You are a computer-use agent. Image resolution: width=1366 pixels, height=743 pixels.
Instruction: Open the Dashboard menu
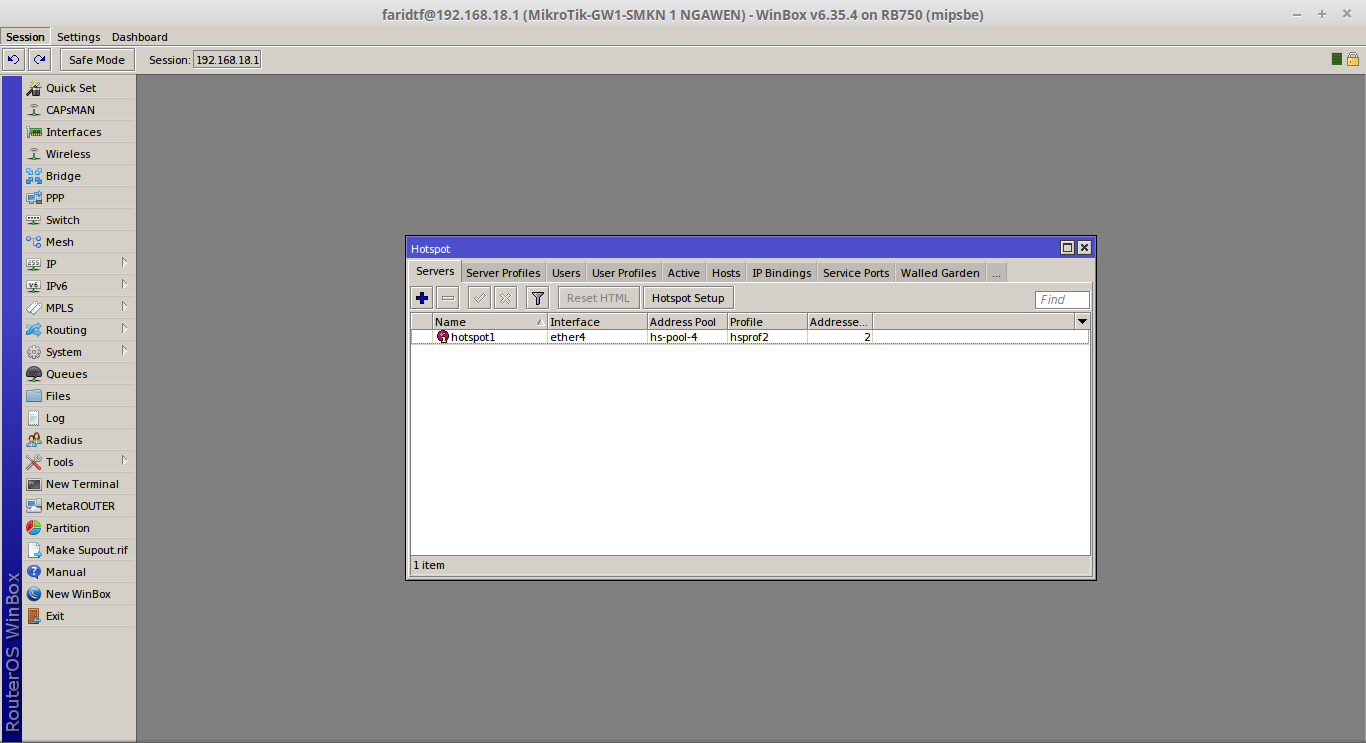(140, 37)
